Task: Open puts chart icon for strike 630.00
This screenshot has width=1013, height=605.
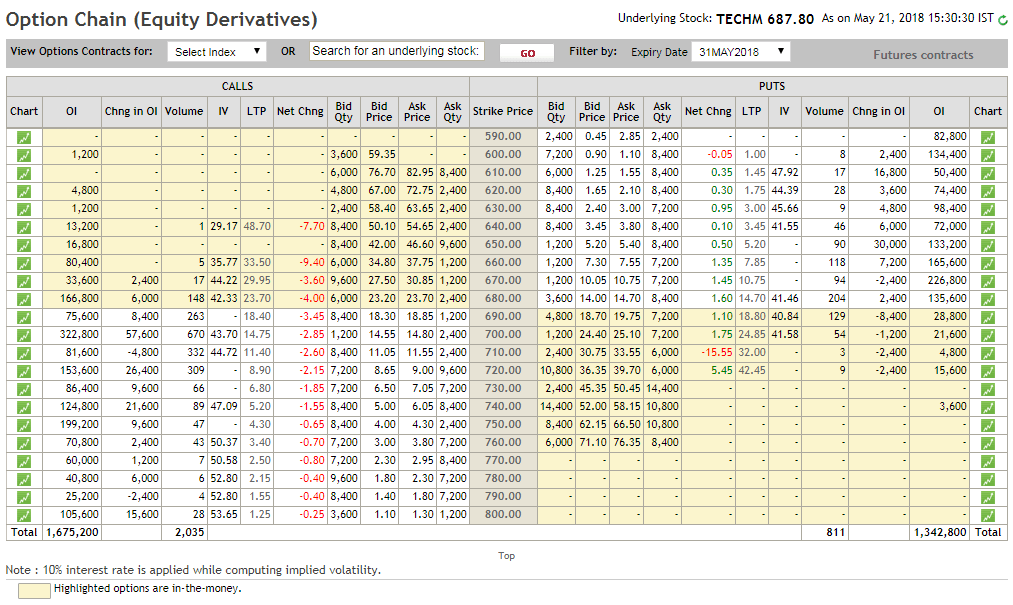Action: (988, 209)
